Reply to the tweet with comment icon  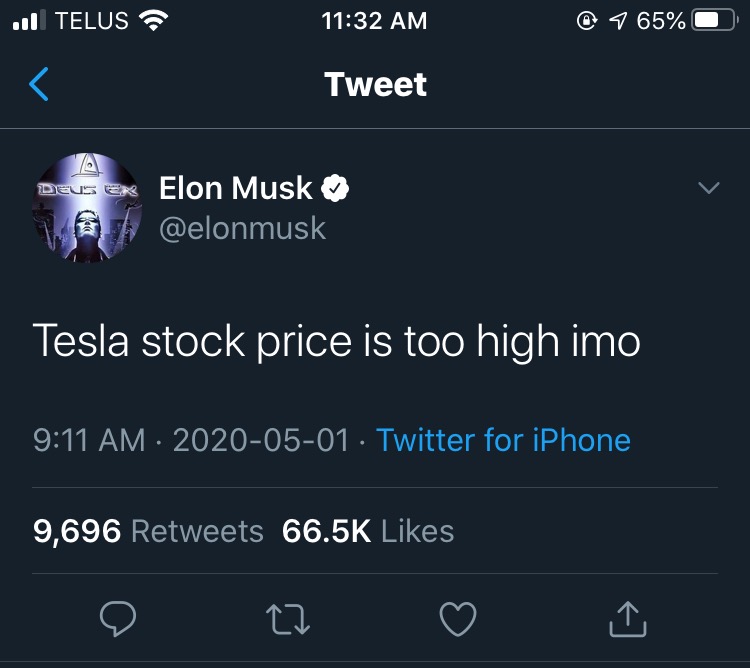coord(119,620)
